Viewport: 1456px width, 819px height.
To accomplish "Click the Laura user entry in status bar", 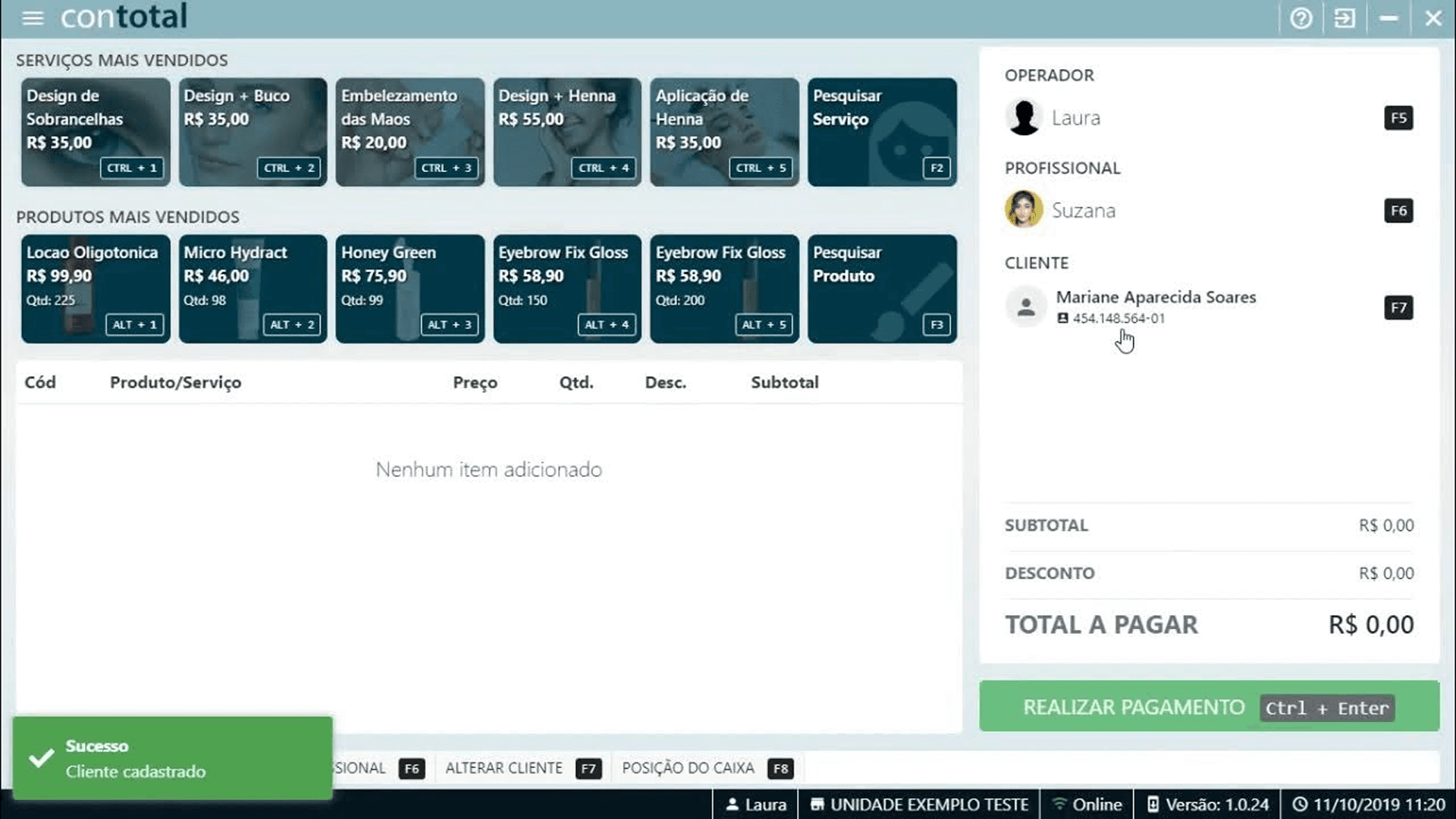I will (756, 805).
